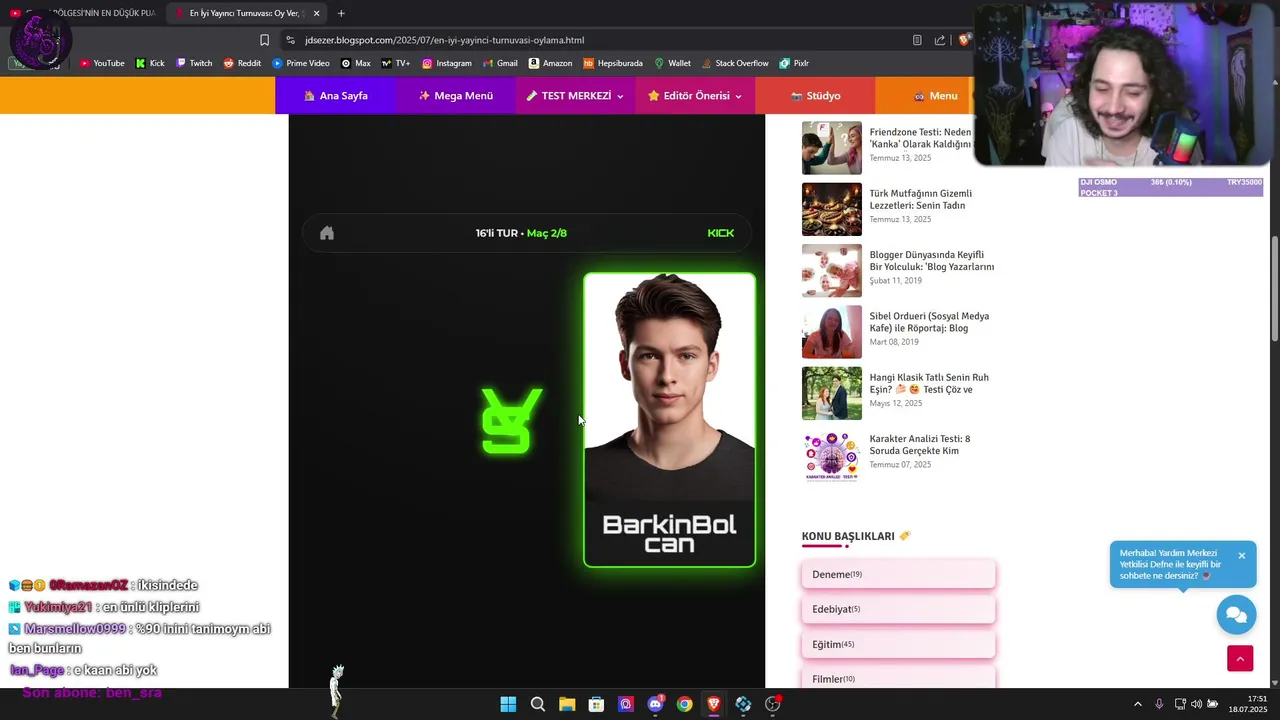Click the Karakter Analizi thumbnail image
The image size is (1280, 720).
tap(831, 455)
